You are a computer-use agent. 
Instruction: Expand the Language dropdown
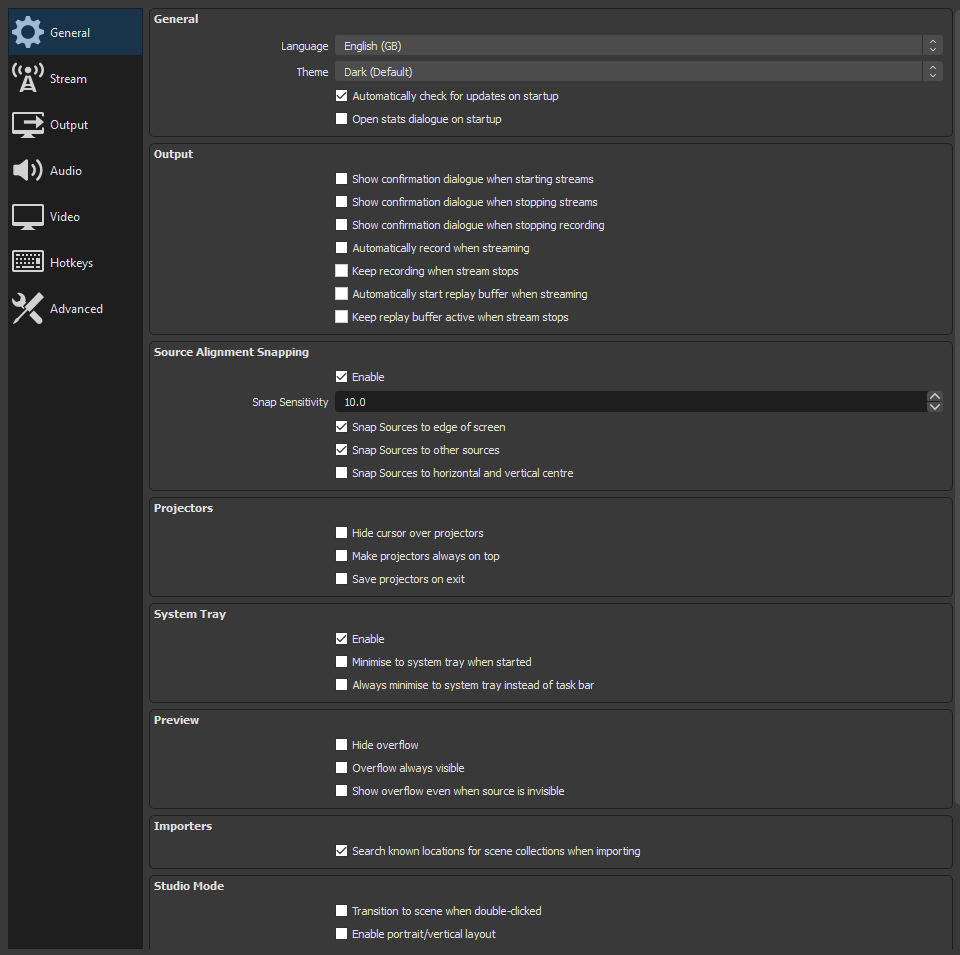638,46
